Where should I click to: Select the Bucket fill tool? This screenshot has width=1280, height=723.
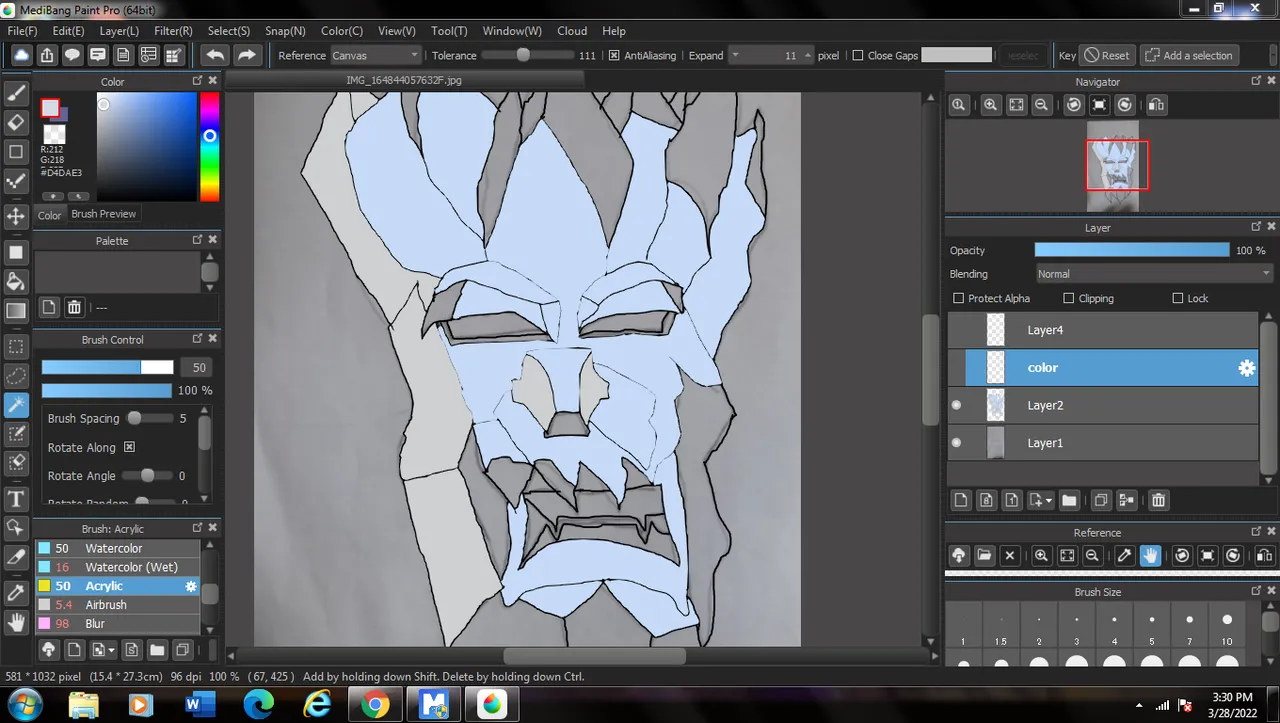tap(16, 281)
